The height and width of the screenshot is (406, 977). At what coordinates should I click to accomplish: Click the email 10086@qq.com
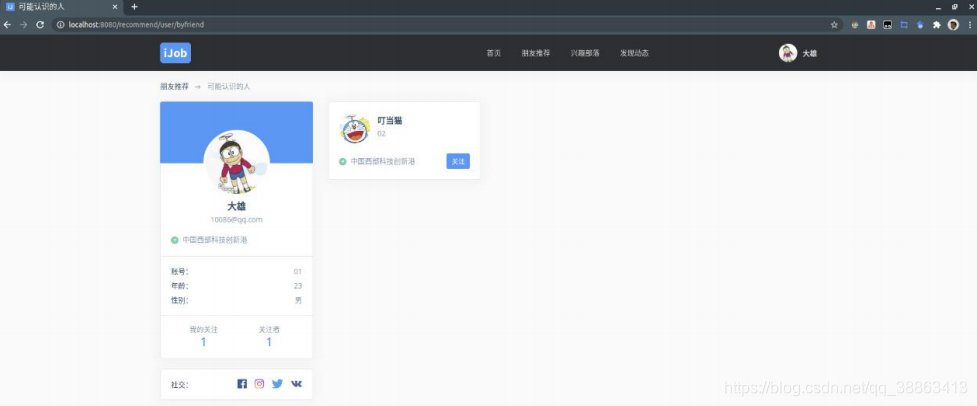point(236,220)
